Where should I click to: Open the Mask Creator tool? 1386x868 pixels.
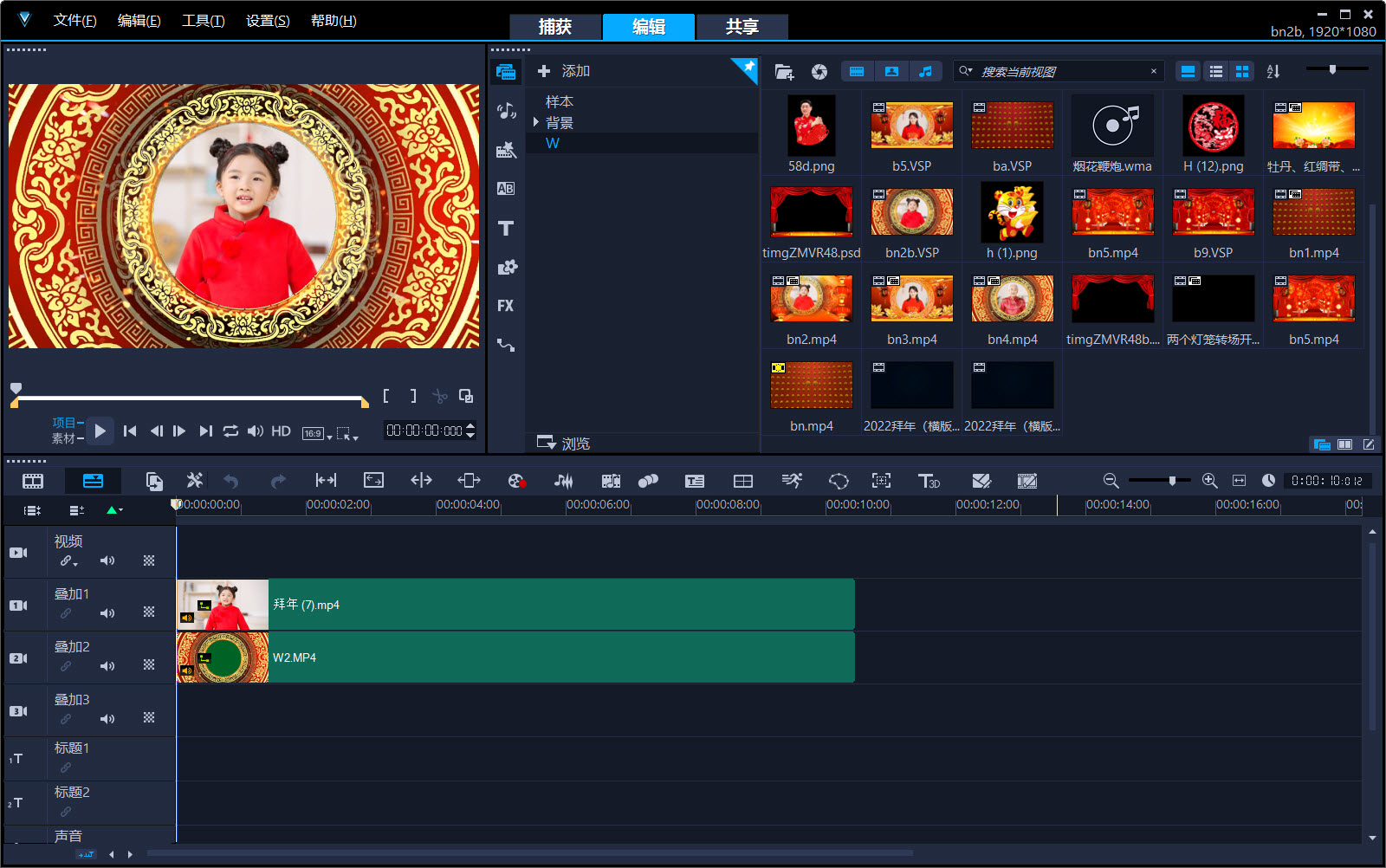(839, 481)
